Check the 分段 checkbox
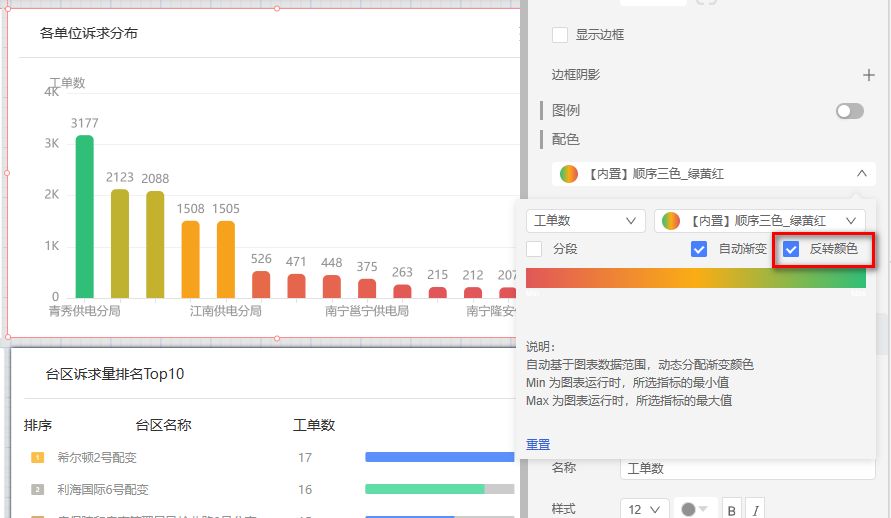 pyautogui.click(x=534, y=249)
